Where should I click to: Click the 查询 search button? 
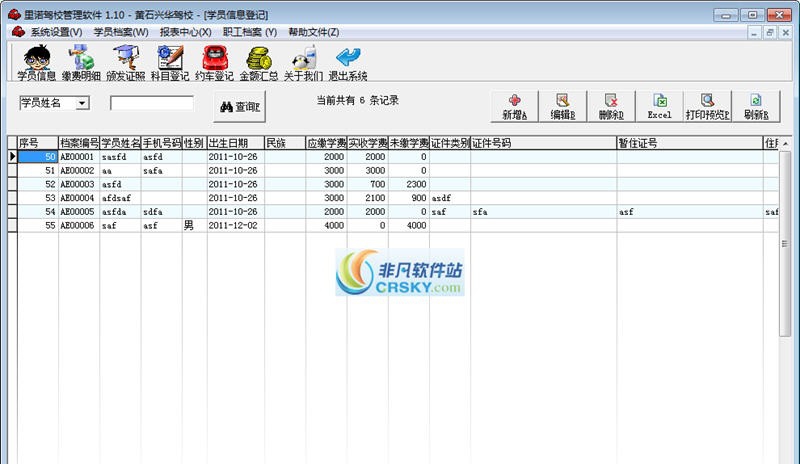[x=239, y=106]
